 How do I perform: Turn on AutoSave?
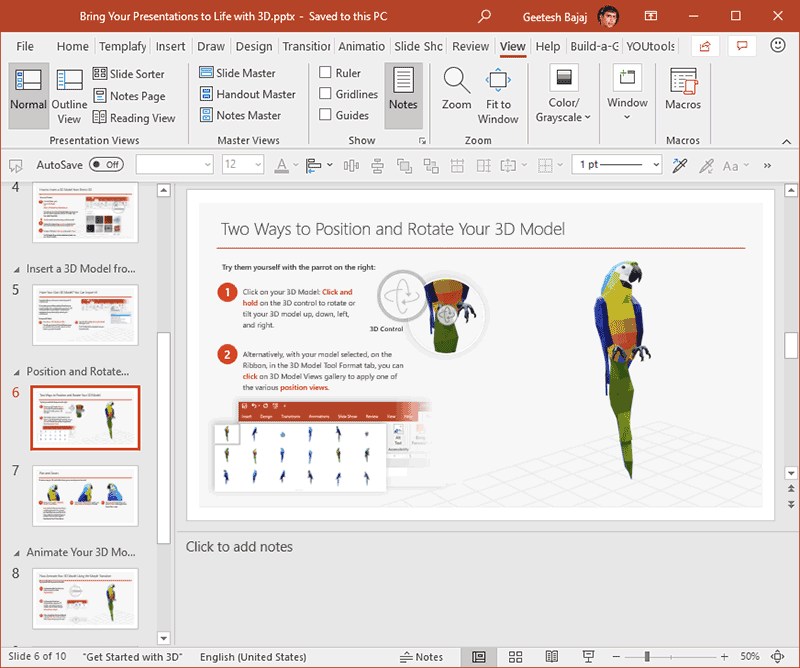coord(105,164)
